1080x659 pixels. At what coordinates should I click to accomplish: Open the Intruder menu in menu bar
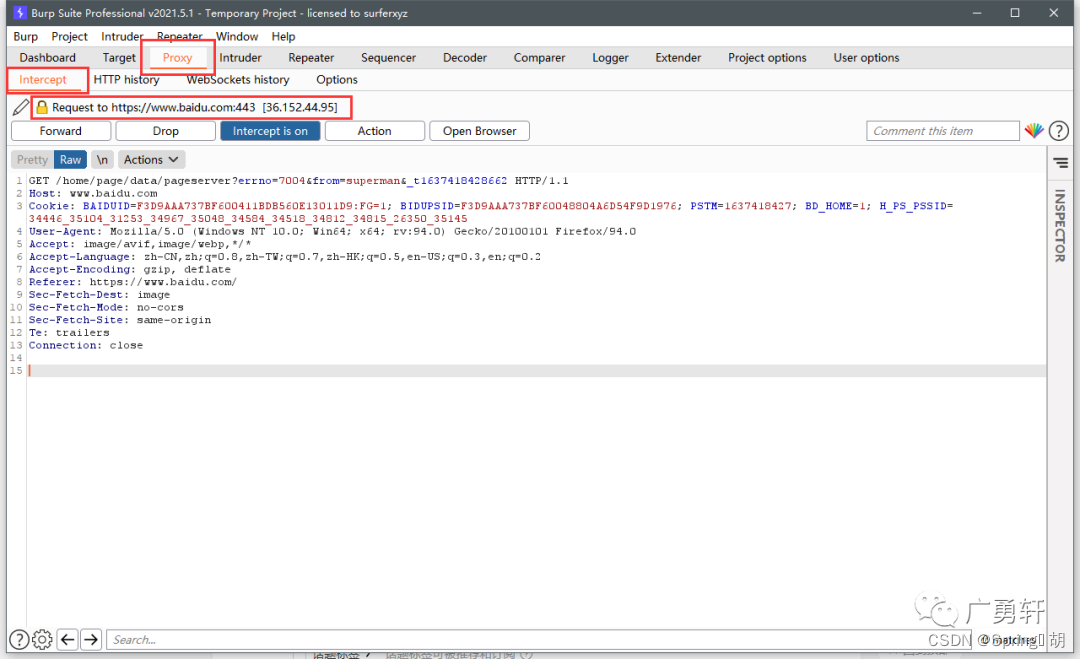tap(122, 36)
